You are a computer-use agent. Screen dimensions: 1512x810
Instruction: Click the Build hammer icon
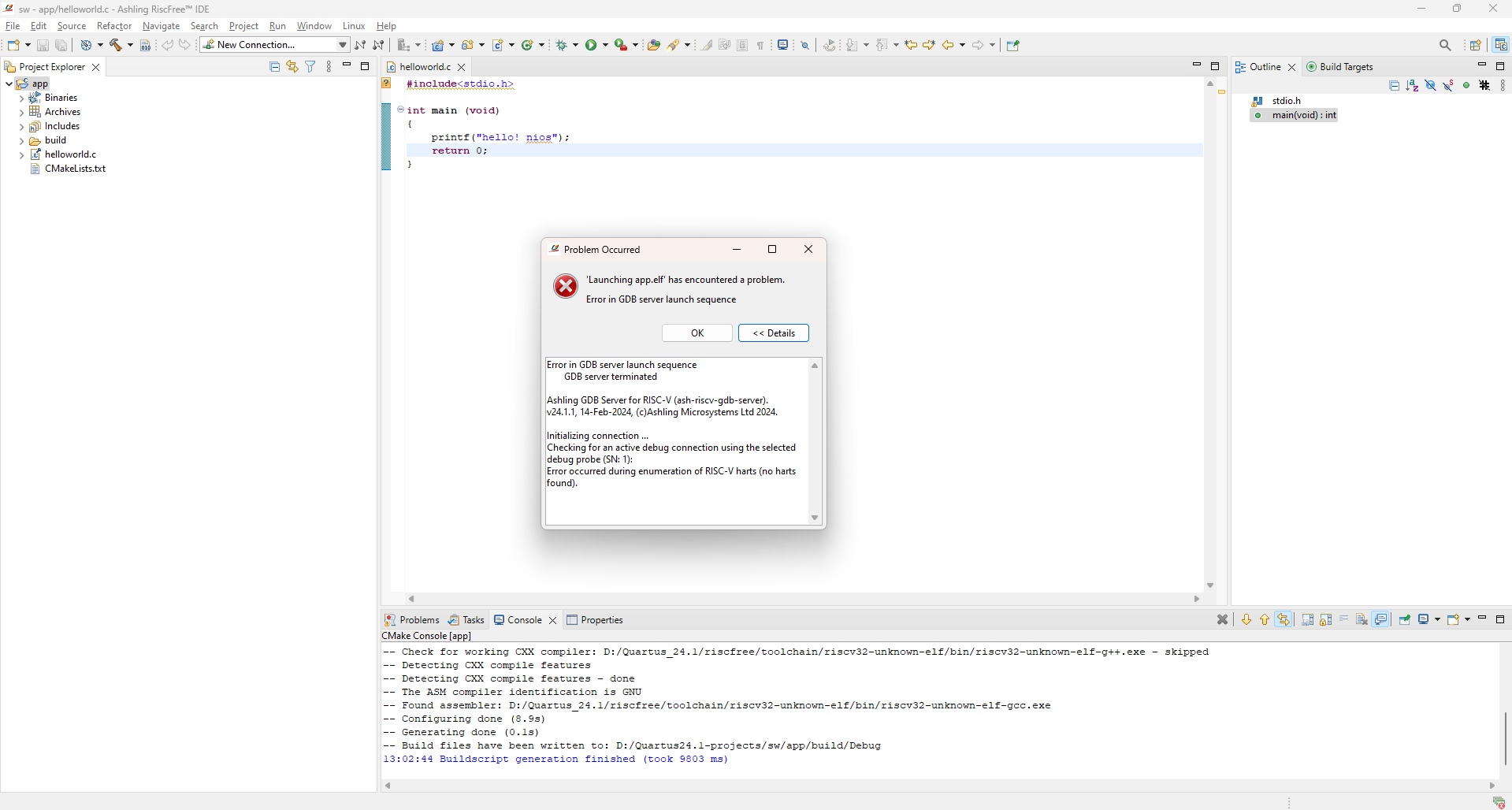pyautogui.click(x=116, y=45)
